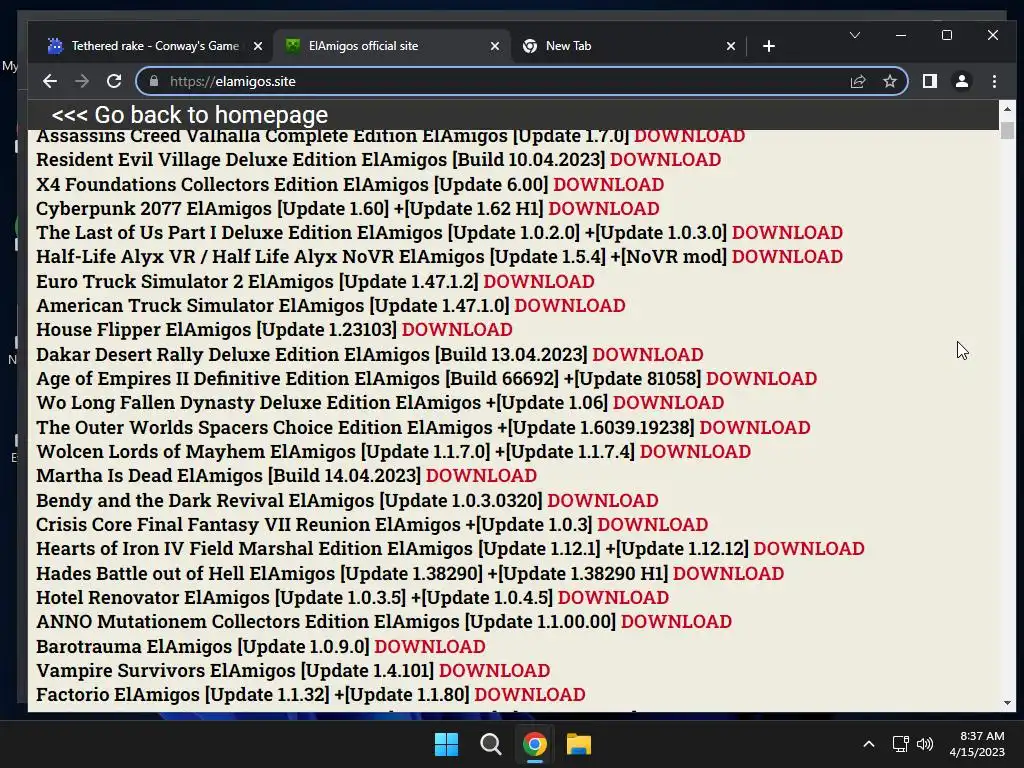Open File Explorer from taskbar
1024x768 pixels.
(x=579, y=744)
